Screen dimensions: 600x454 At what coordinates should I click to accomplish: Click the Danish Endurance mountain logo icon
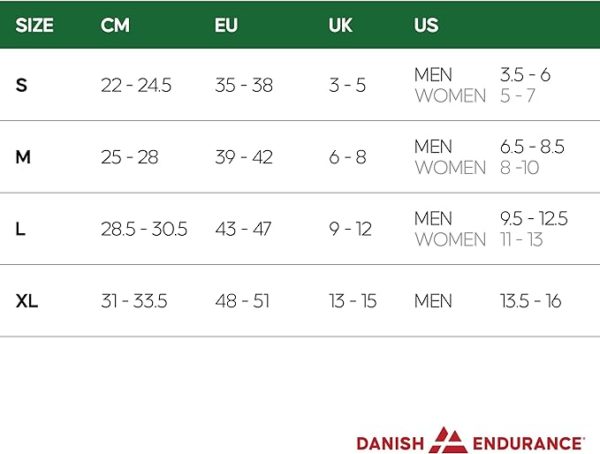448,440
